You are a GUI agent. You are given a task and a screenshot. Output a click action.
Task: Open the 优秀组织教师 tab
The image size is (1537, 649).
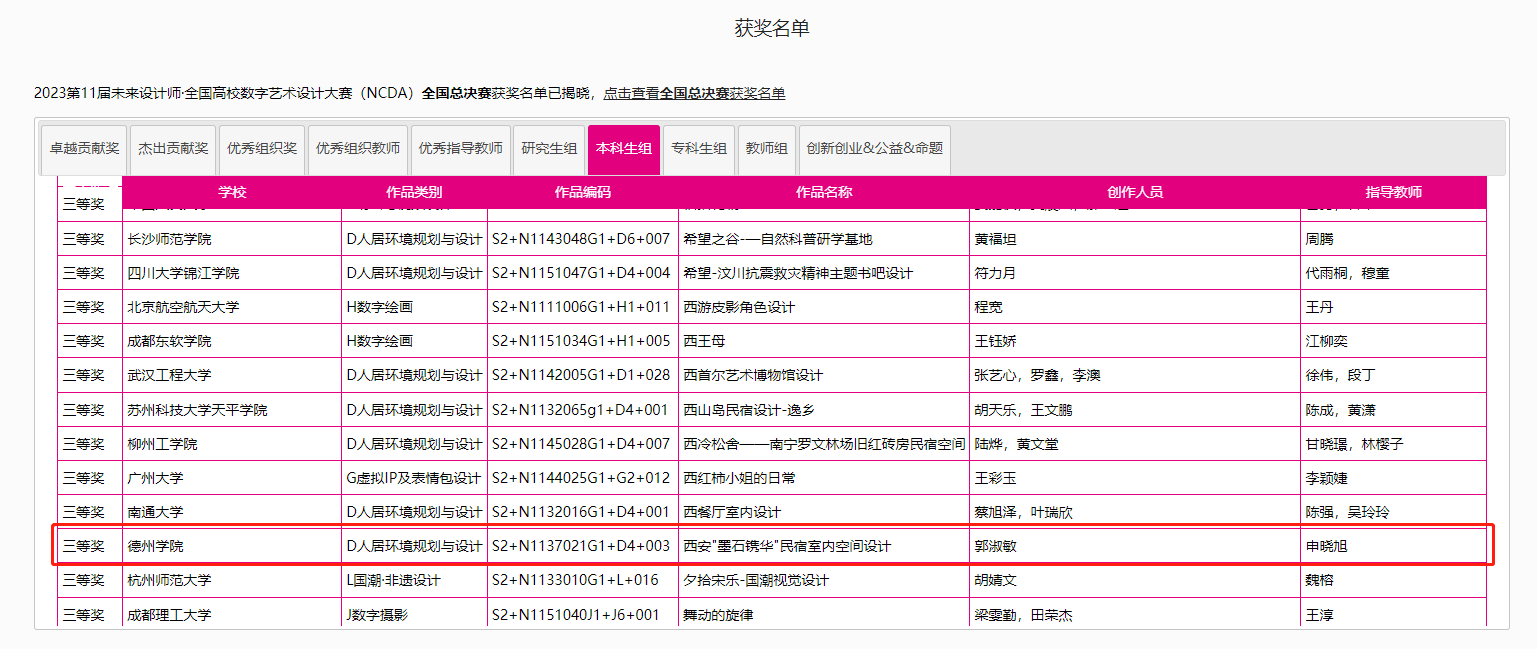point(358,148)
